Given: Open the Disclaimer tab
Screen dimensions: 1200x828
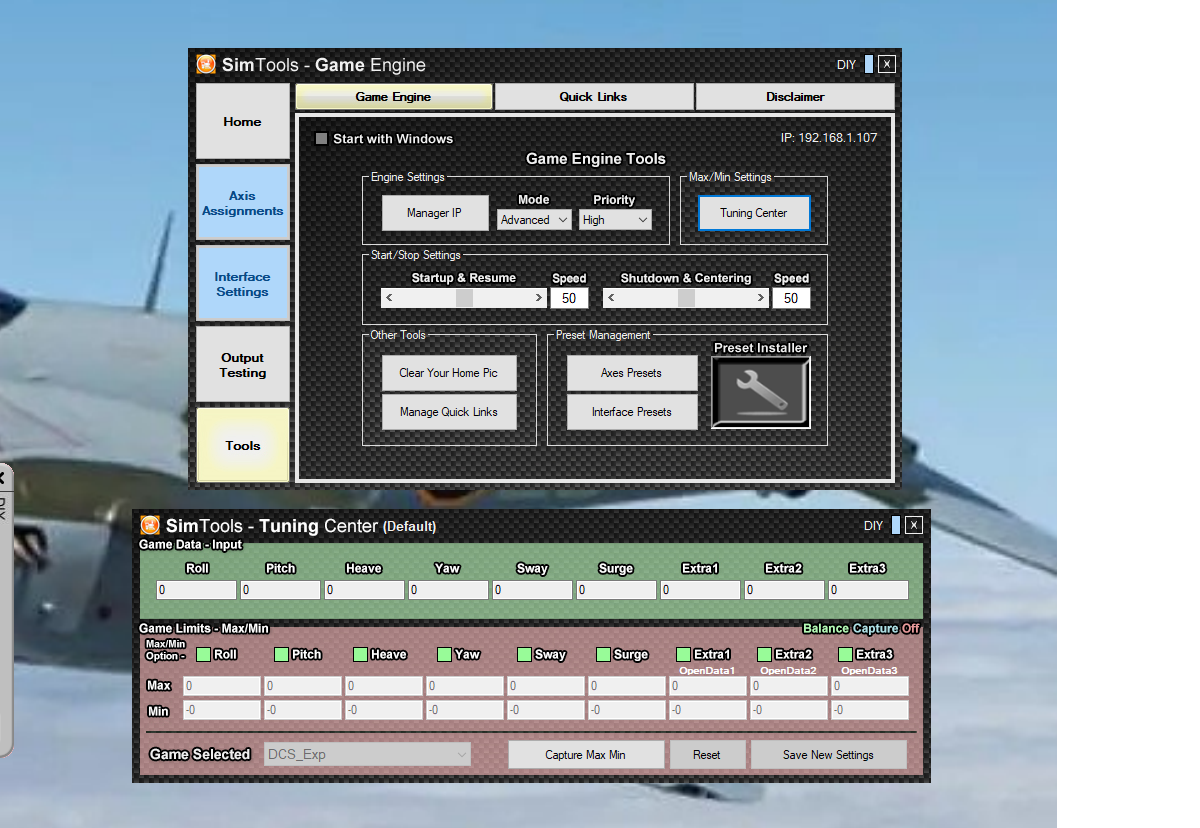Looking at the screenshot, I should 795,97.
